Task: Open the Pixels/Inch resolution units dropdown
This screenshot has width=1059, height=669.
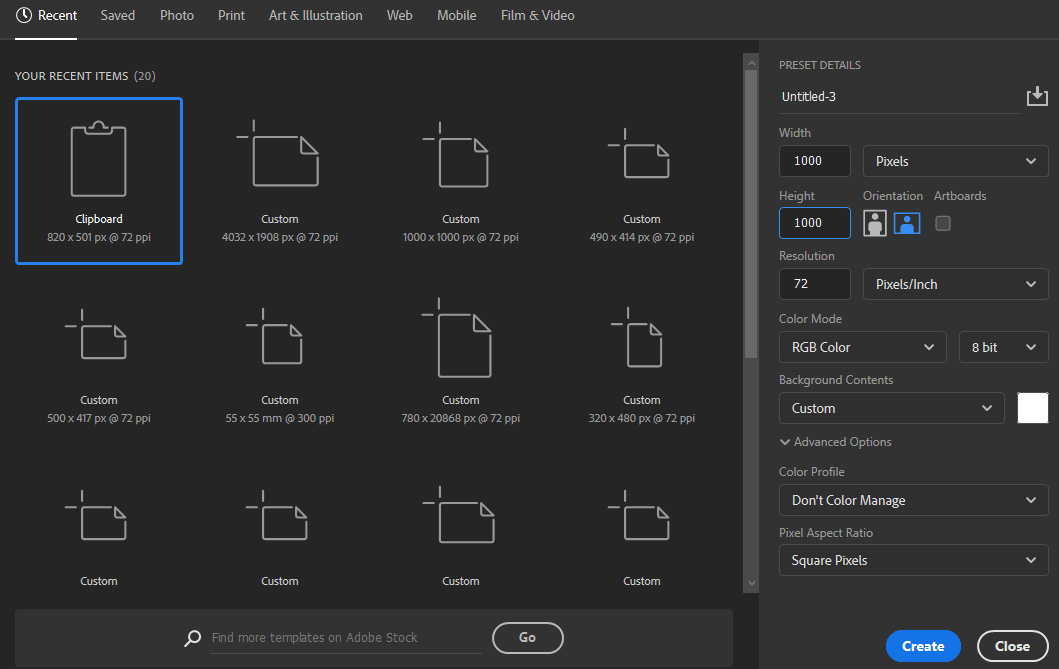Action: point(955,284)
